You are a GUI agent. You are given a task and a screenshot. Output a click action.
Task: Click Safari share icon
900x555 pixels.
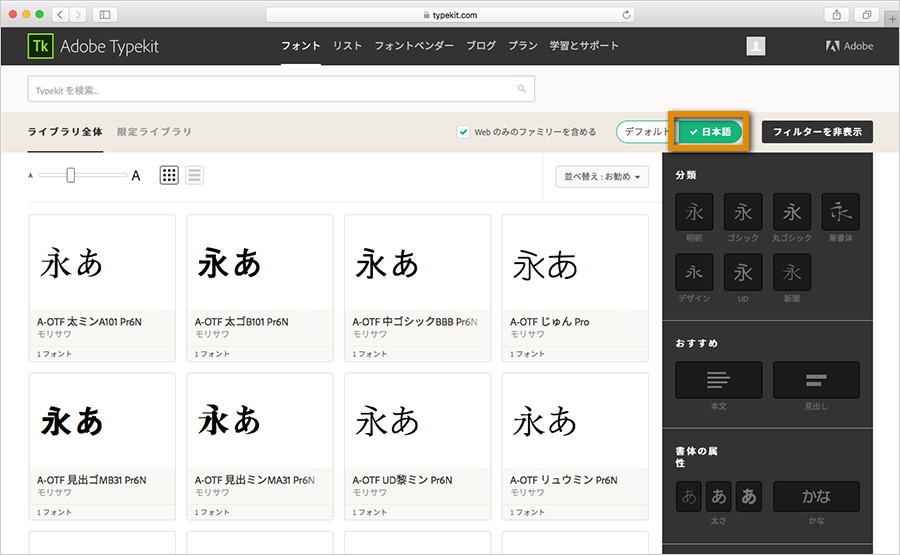coord(837,15)
